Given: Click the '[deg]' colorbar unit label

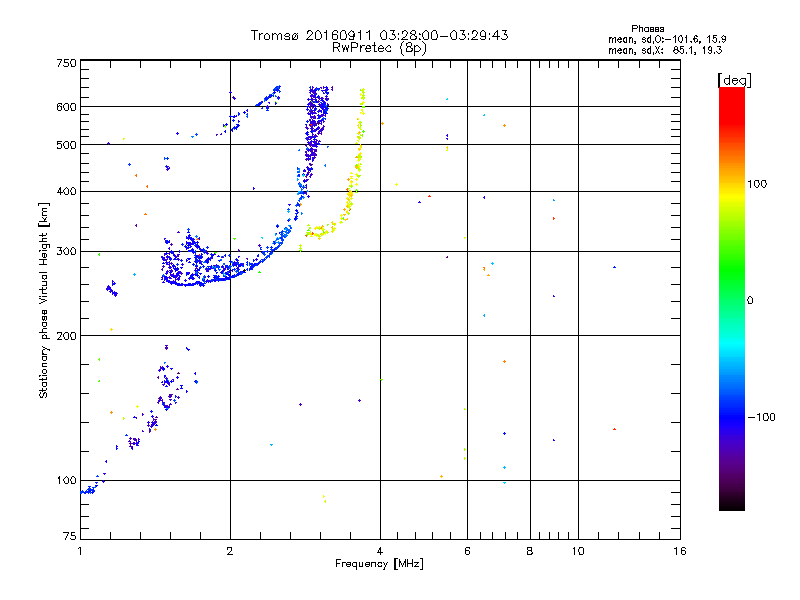Looking at the screenshot, I should 734,80.
